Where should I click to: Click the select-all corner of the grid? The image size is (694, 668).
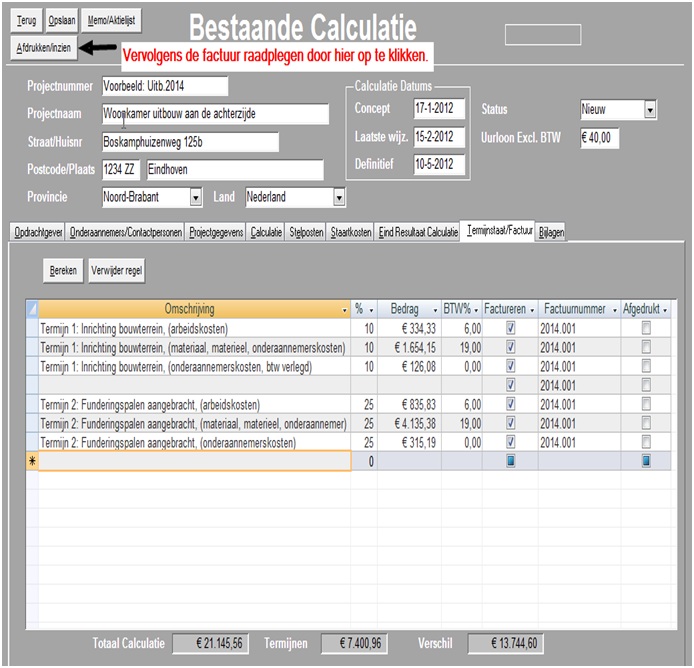coord(31,310)
